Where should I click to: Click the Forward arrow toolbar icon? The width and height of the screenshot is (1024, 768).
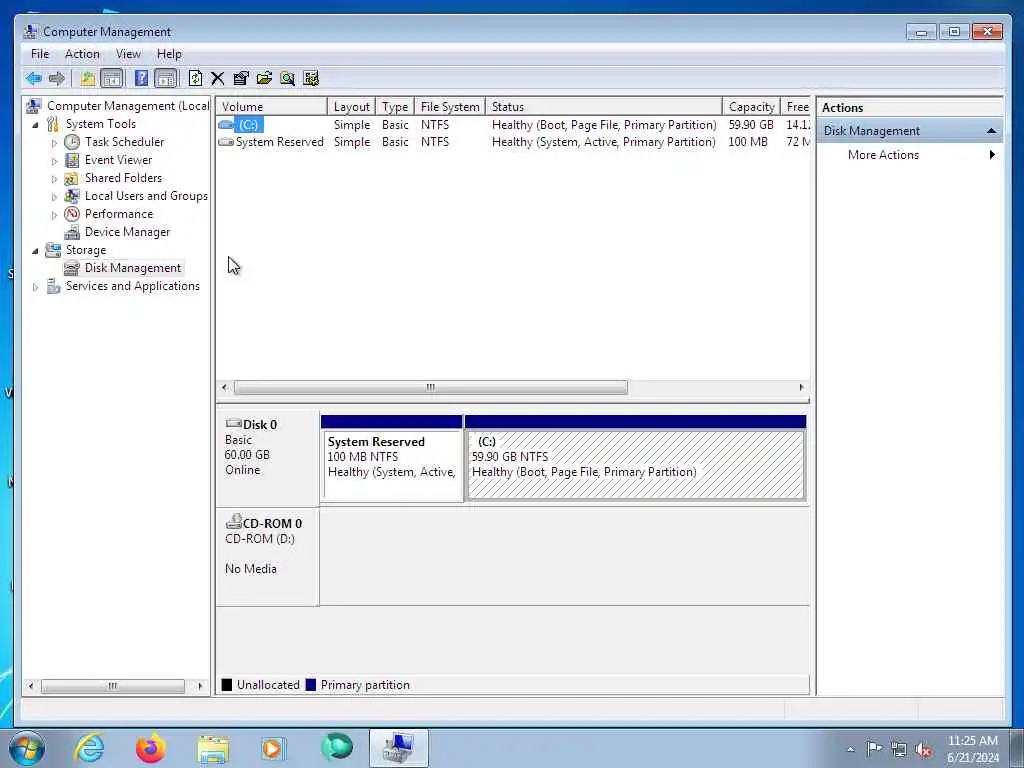57,79
